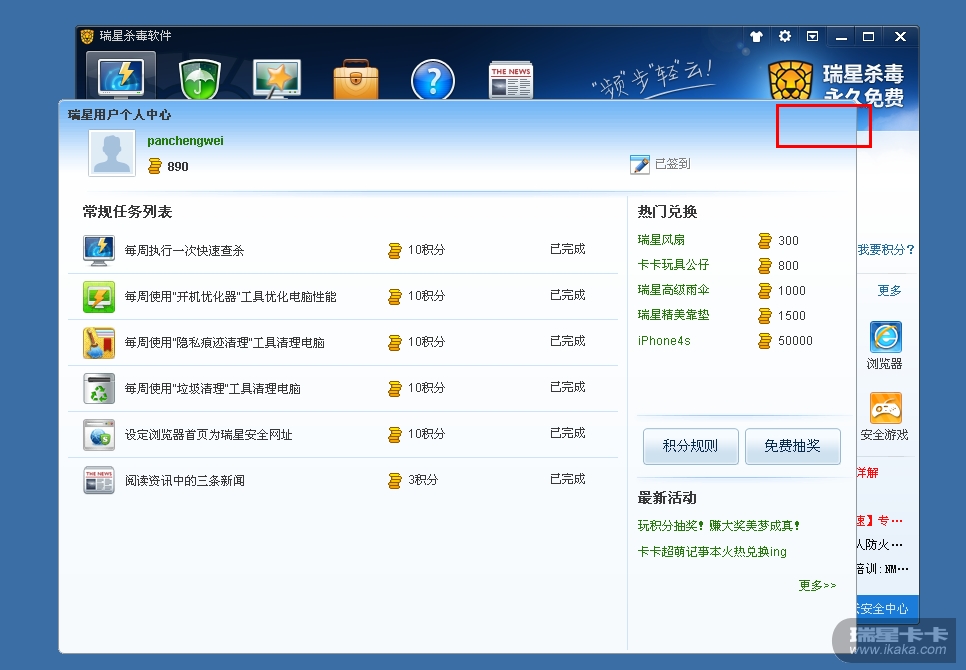Click the gold coin icon beside 890

(x=155, y=166)
